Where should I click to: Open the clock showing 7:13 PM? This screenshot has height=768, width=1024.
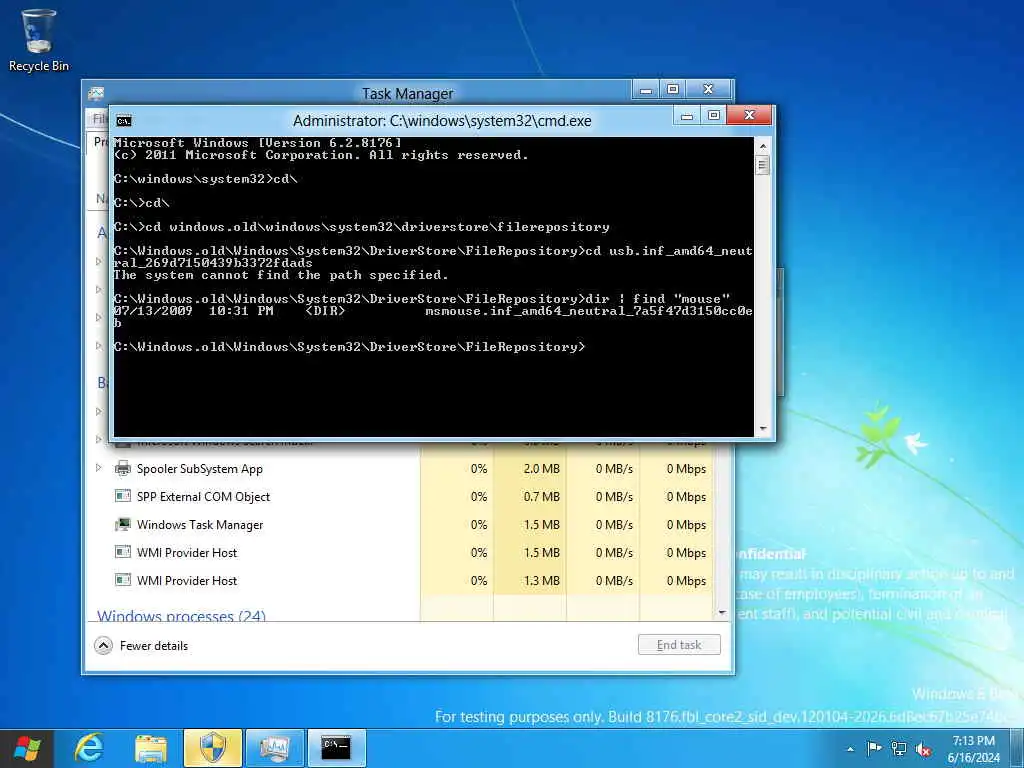point(974,748)
